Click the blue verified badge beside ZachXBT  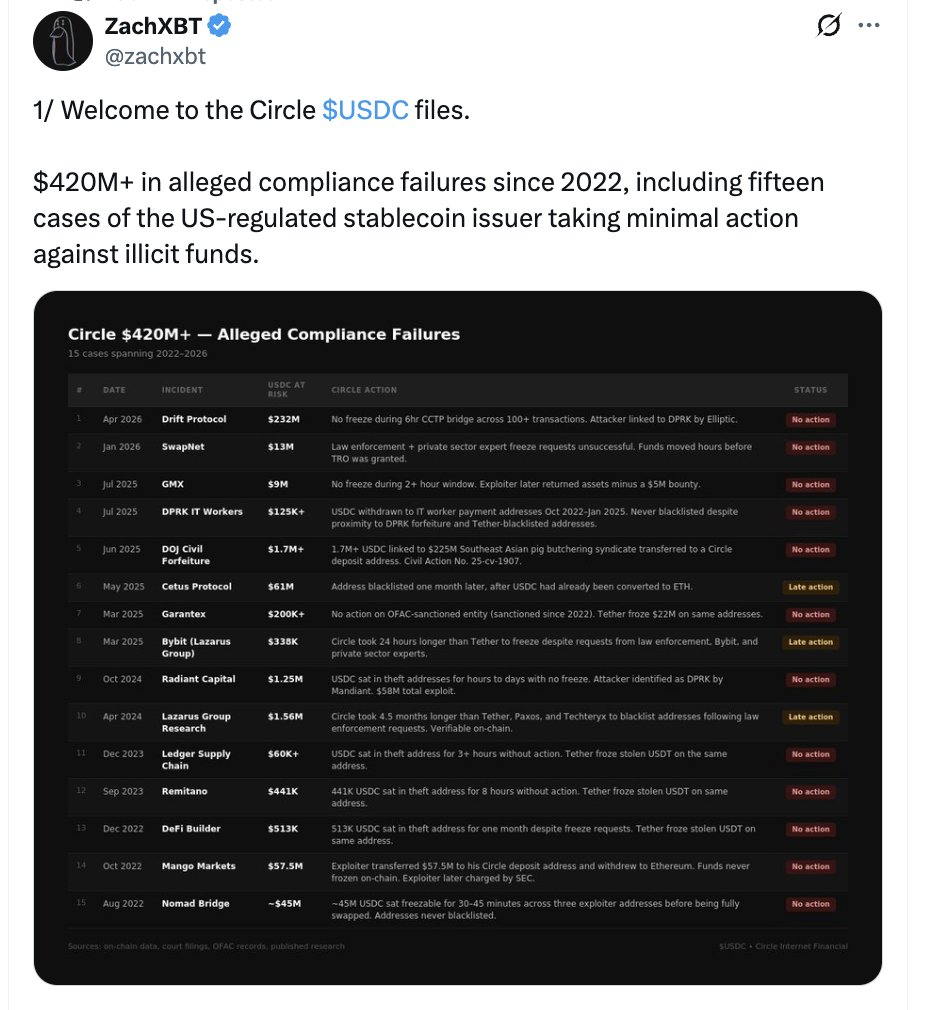[220, 27]
